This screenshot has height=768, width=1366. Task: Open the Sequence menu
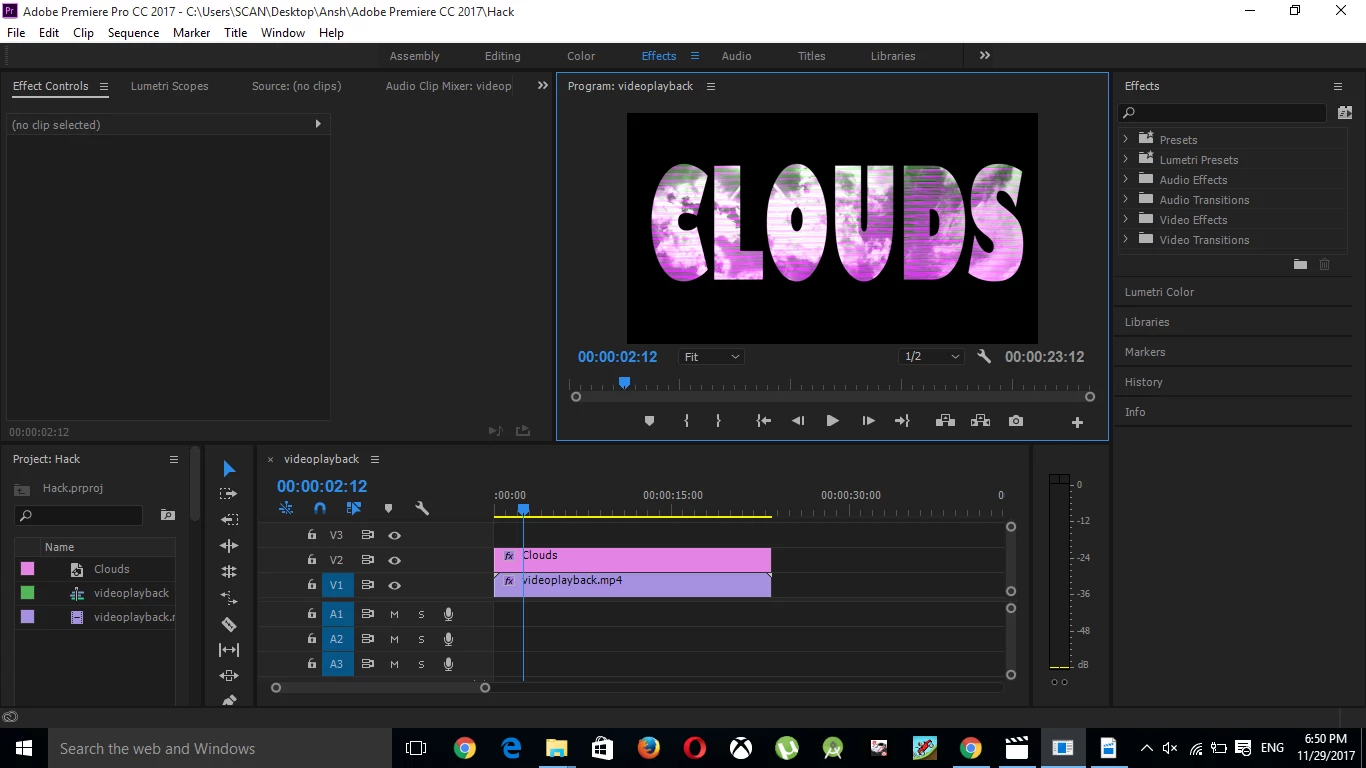click(133, 33)
